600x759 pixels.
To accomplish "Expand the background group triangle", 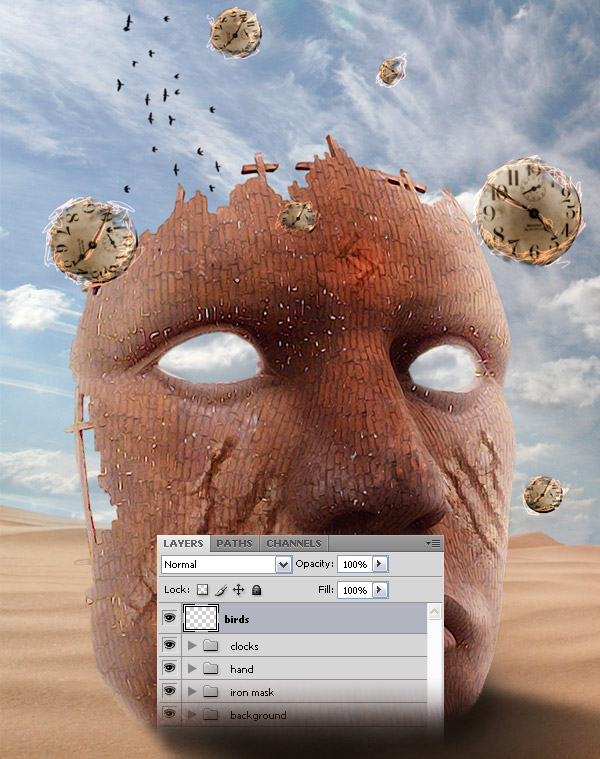I will coord(192,714).
